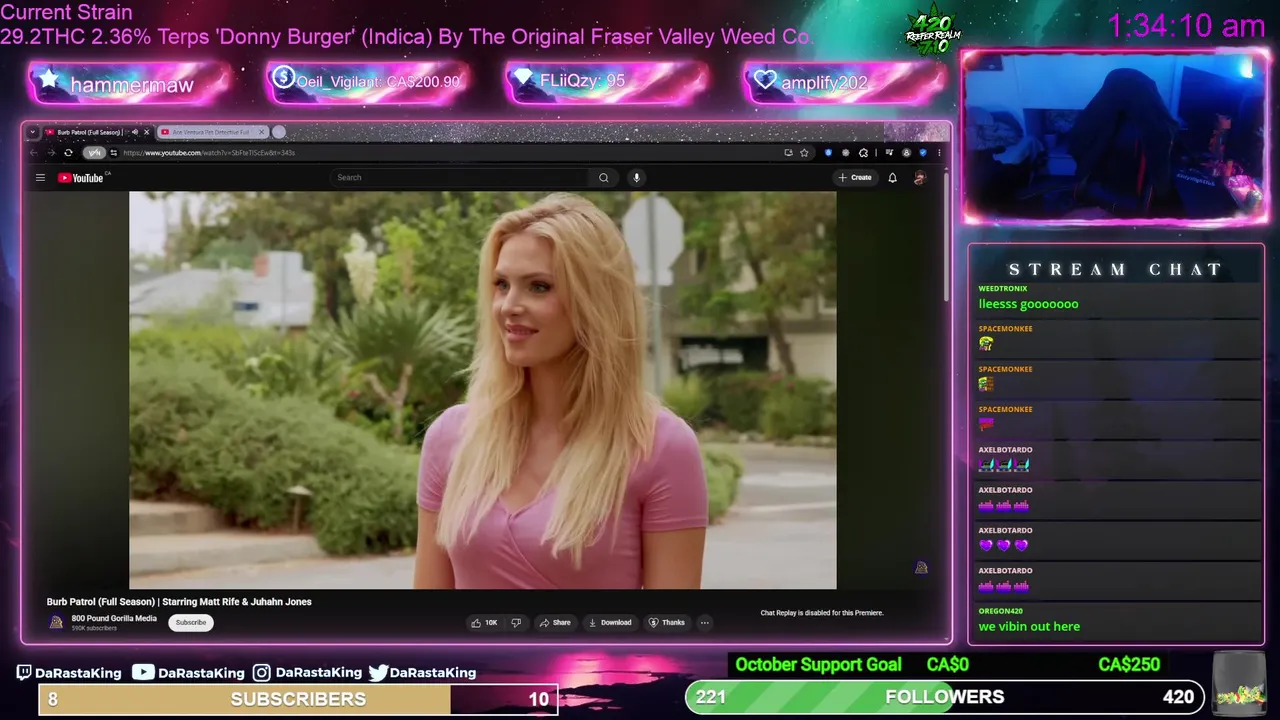The height and width of the screenshot is (720, 1280).
Task: Click the Oeil_Vigilant donation badge
Action: point(367,82)
